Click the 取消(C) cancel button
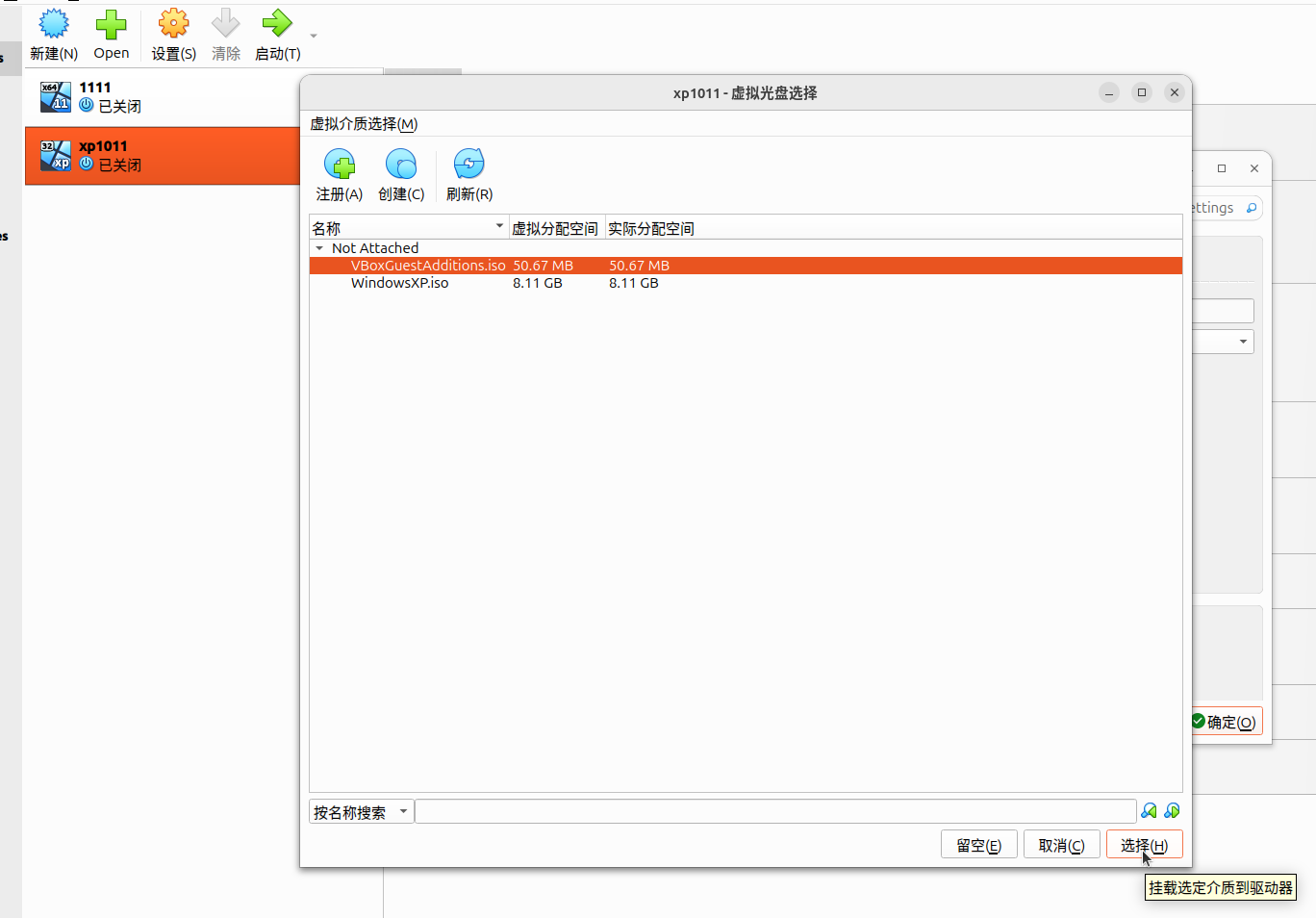1316x918 pixels. pos(1062,845)
